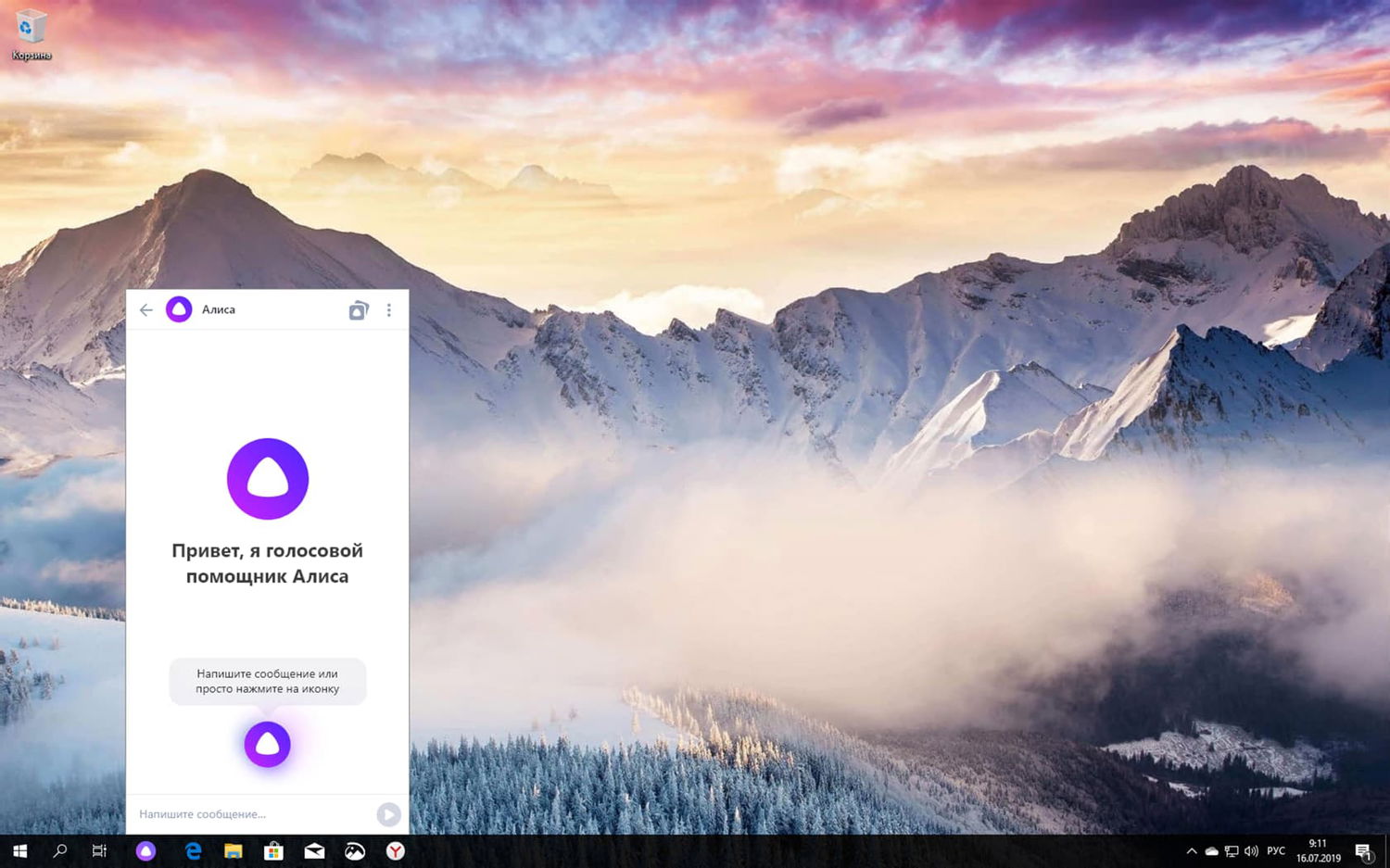Click the large purple Alice logo
This screenshot has width=1390, height=868.
pos(268,478)
